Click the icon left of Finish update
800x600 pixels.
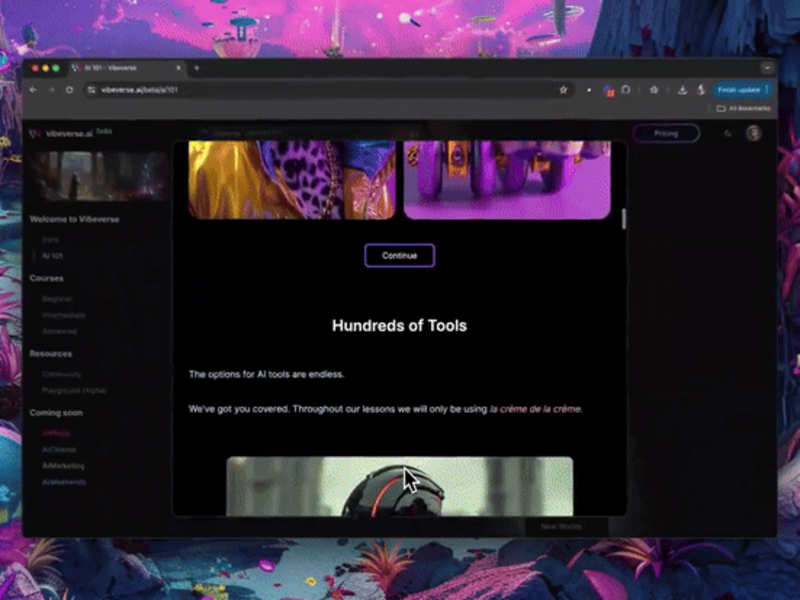701,90
